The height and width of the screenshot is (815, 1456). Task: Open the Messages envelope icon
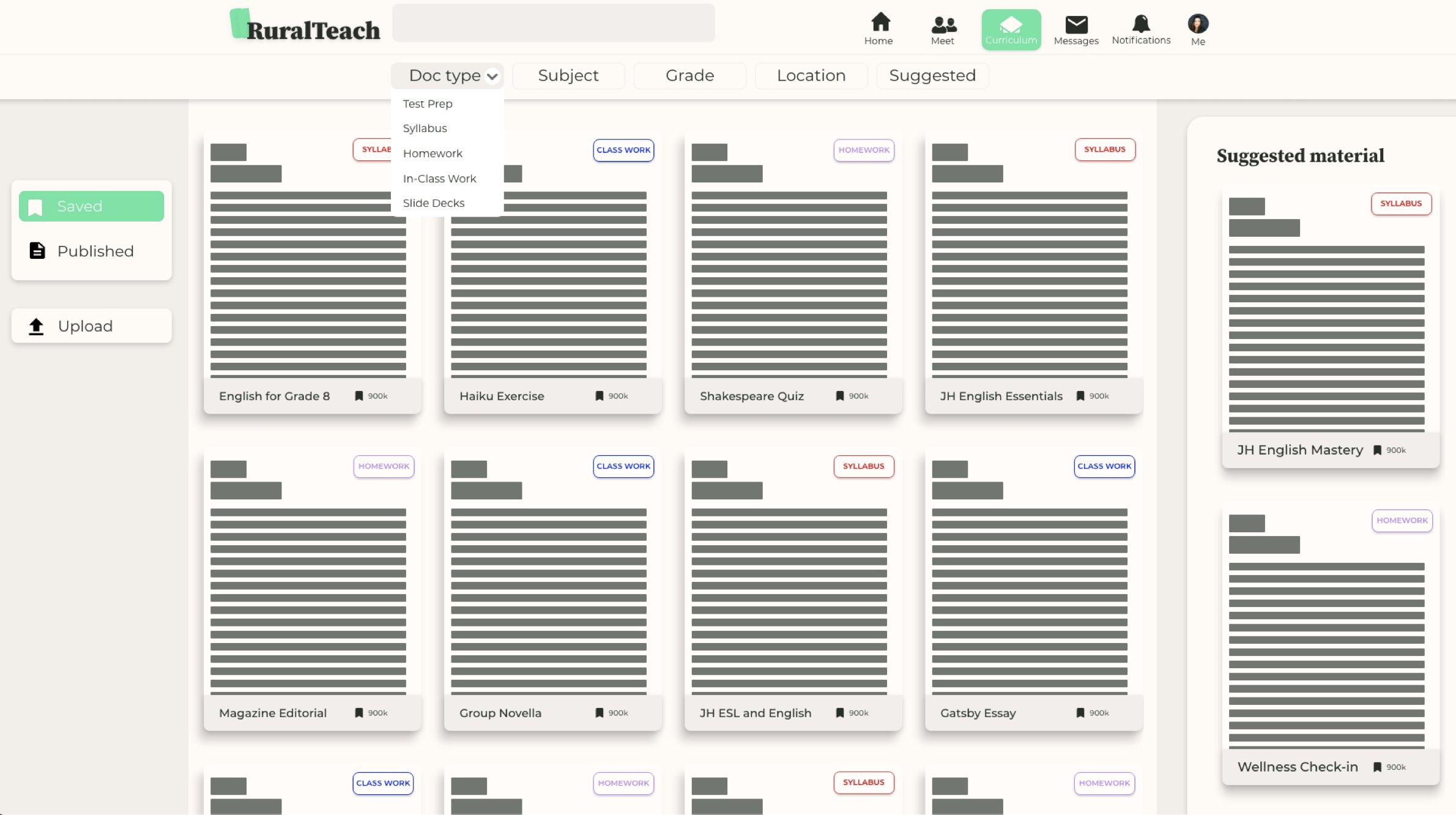[1076, 24]
